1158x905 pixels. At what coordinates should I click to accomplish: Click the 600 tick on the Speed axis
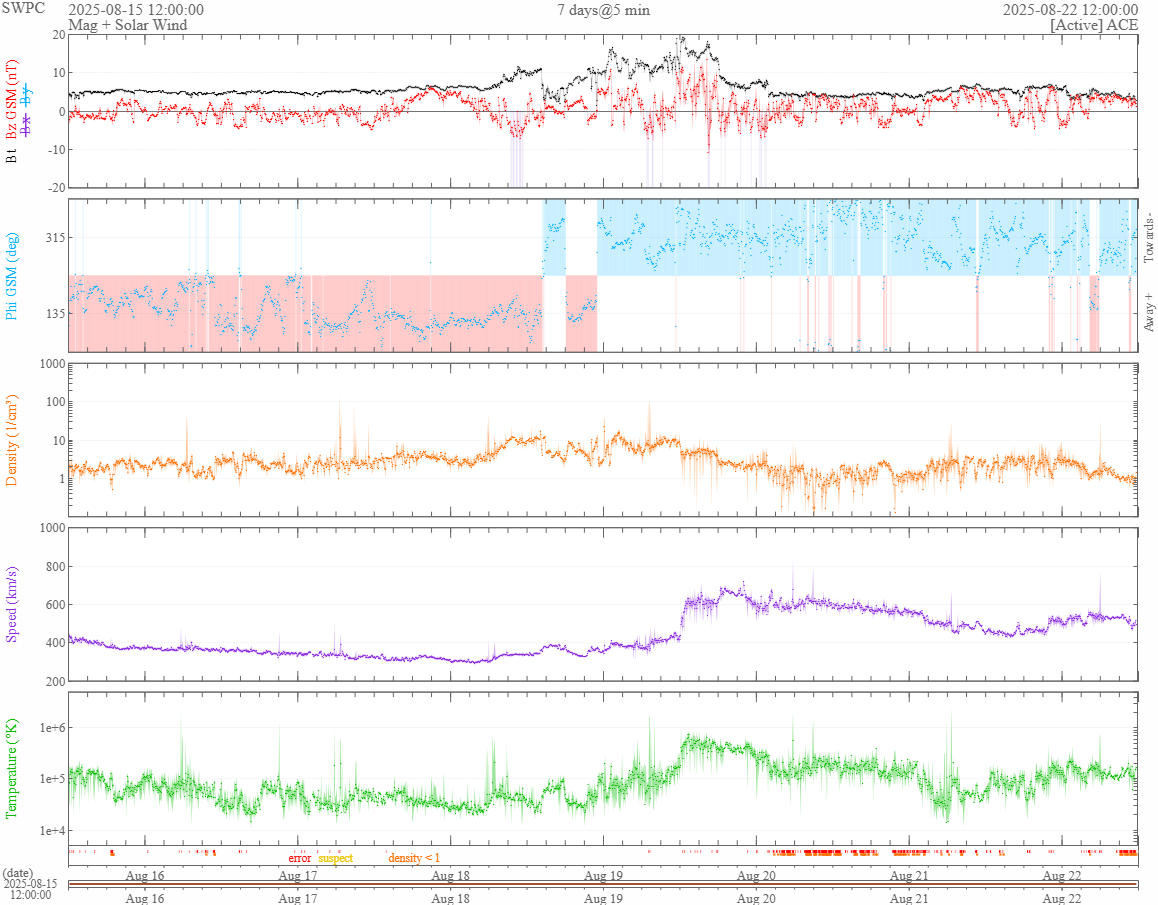pos(55,604)
